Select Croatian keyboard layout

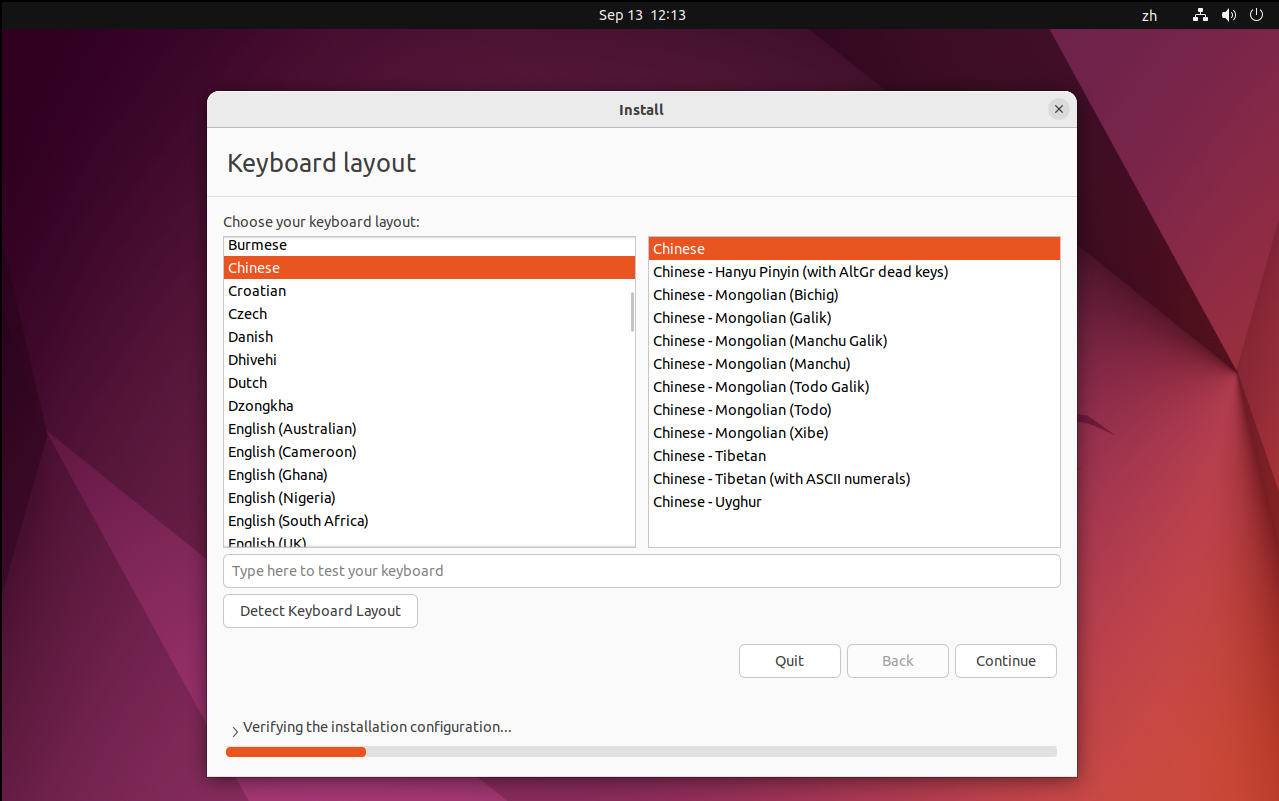pos(429,291)
